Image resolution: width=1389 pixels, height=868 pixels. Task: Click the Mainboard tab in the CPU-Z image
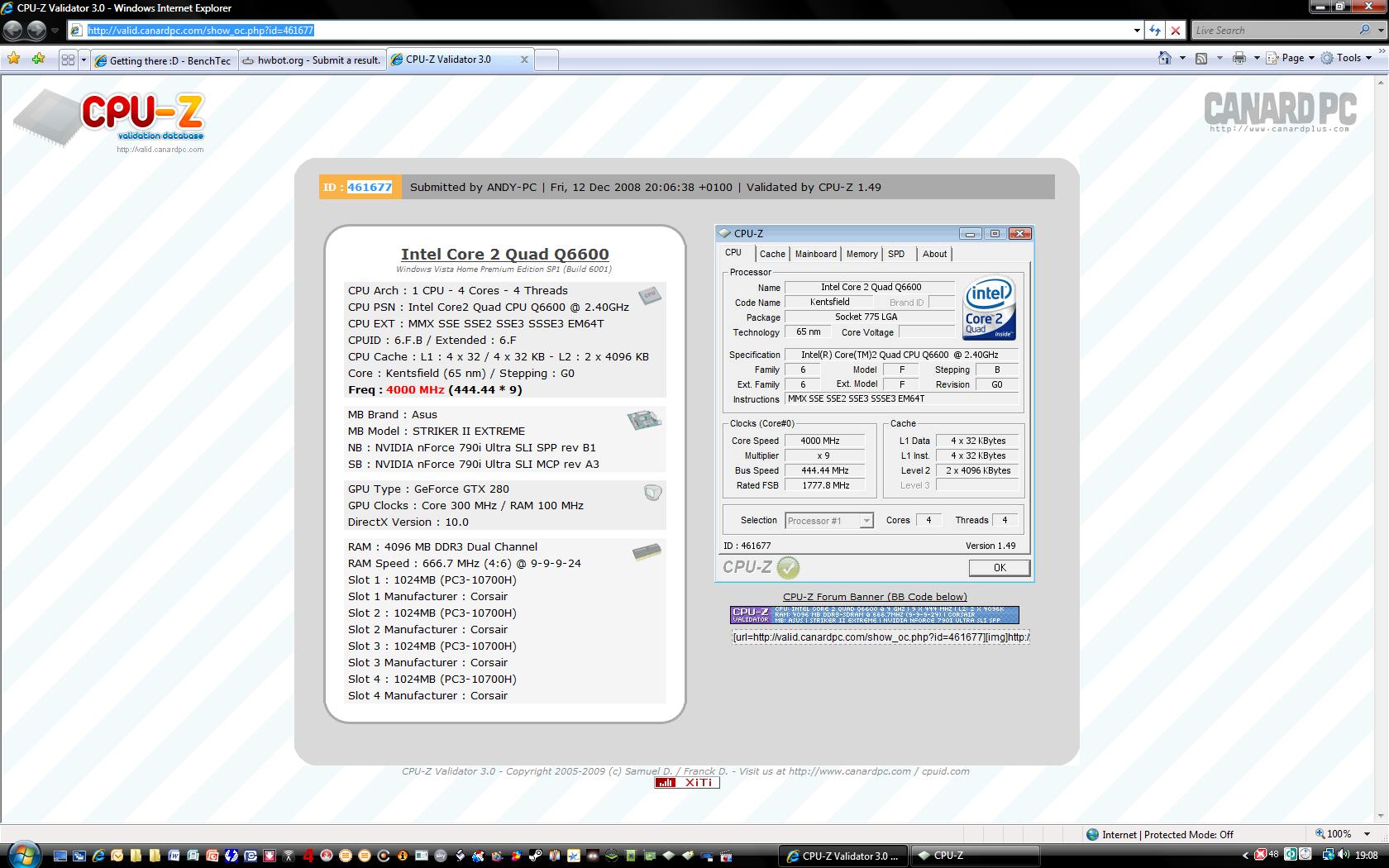[816, 254]
